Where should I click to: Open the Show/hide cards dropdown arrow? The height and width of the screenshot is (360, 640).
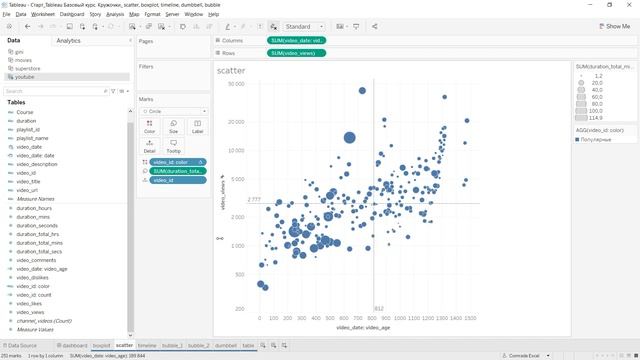[x=347, y=27]
